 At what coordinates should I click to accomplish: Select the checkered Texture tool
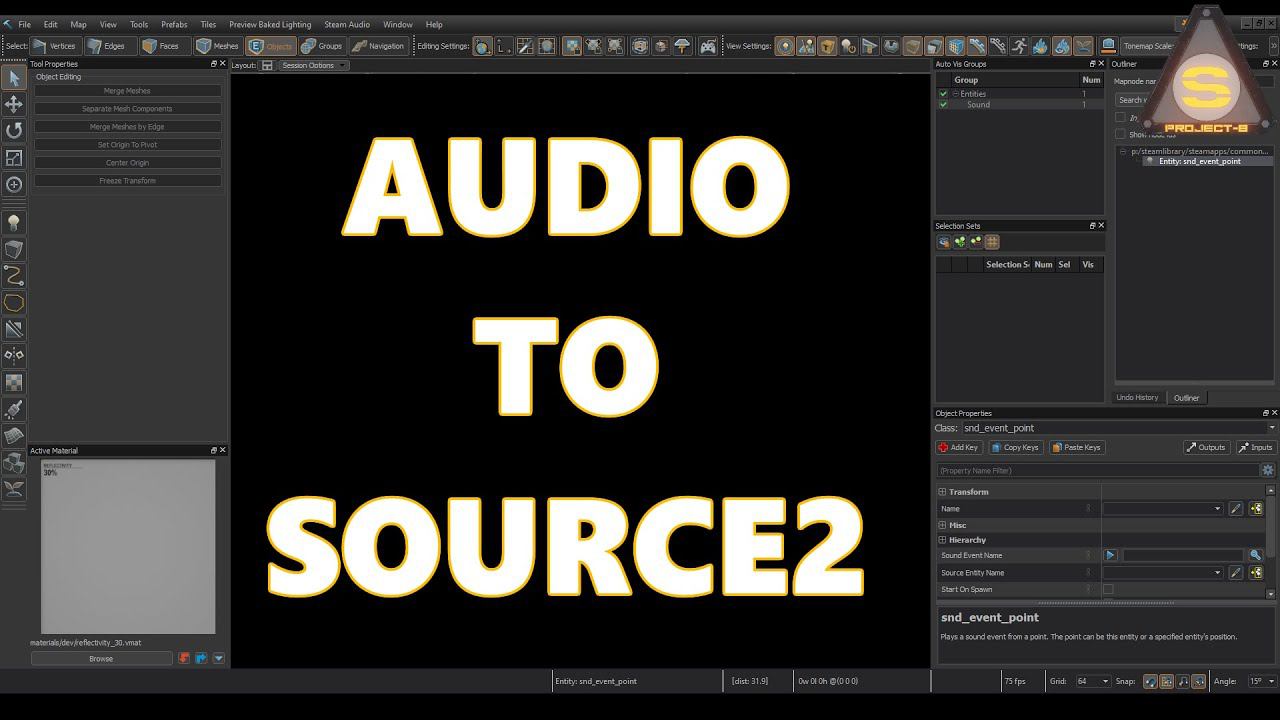pos(14,382)
